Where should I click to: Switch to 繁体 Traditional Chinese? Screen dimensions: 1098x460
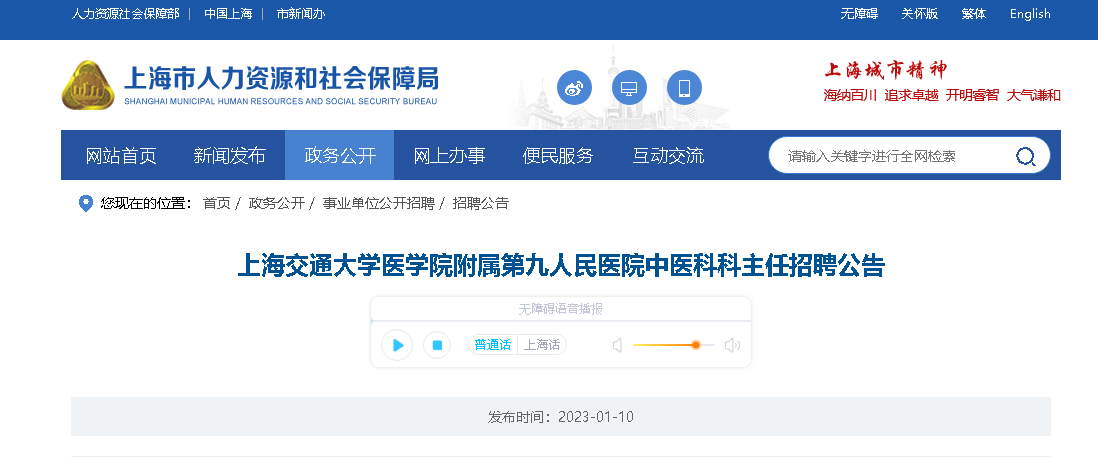(x=973, y=14)
